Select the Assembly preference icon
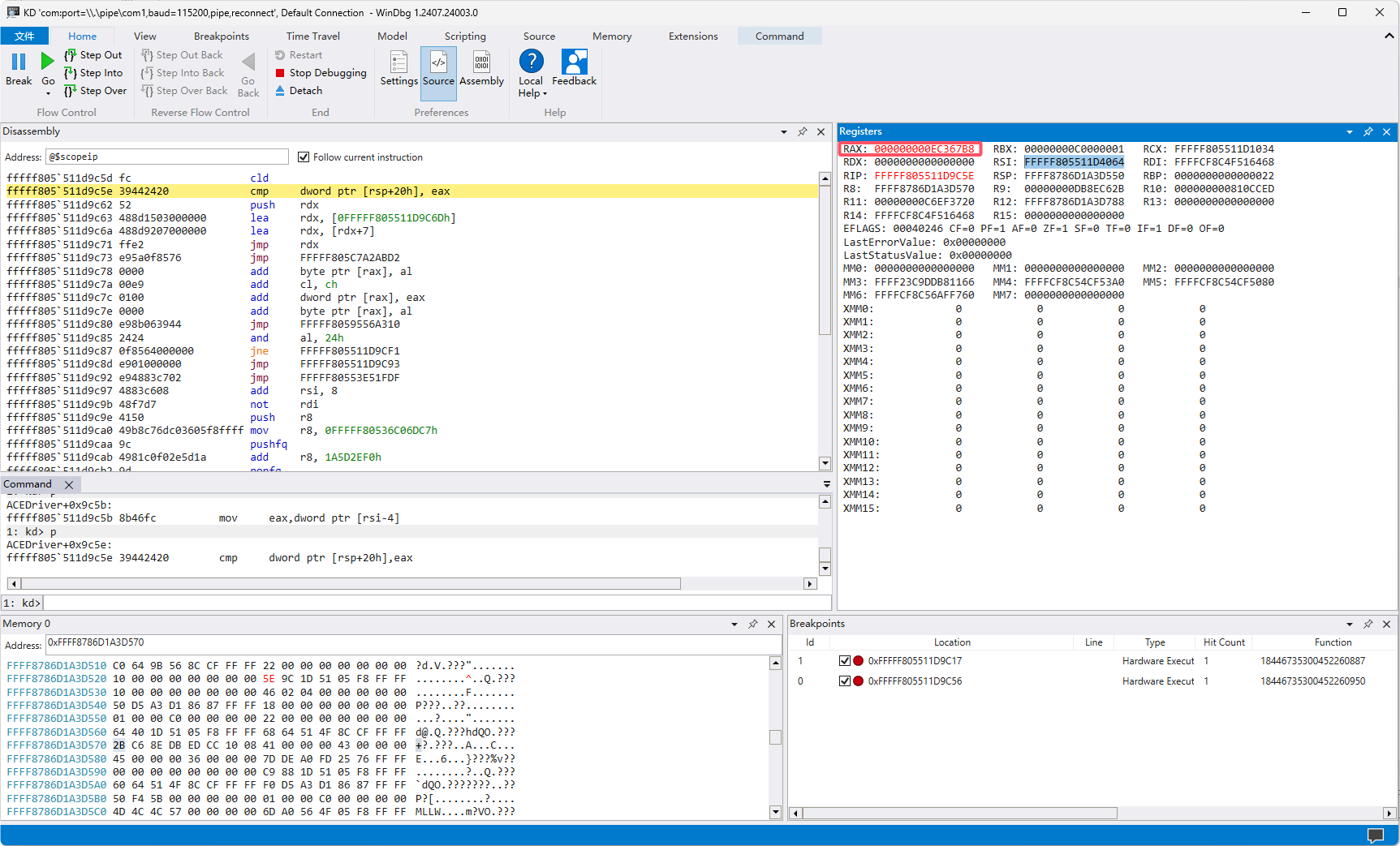1400x846 pixels. (481, 63)
